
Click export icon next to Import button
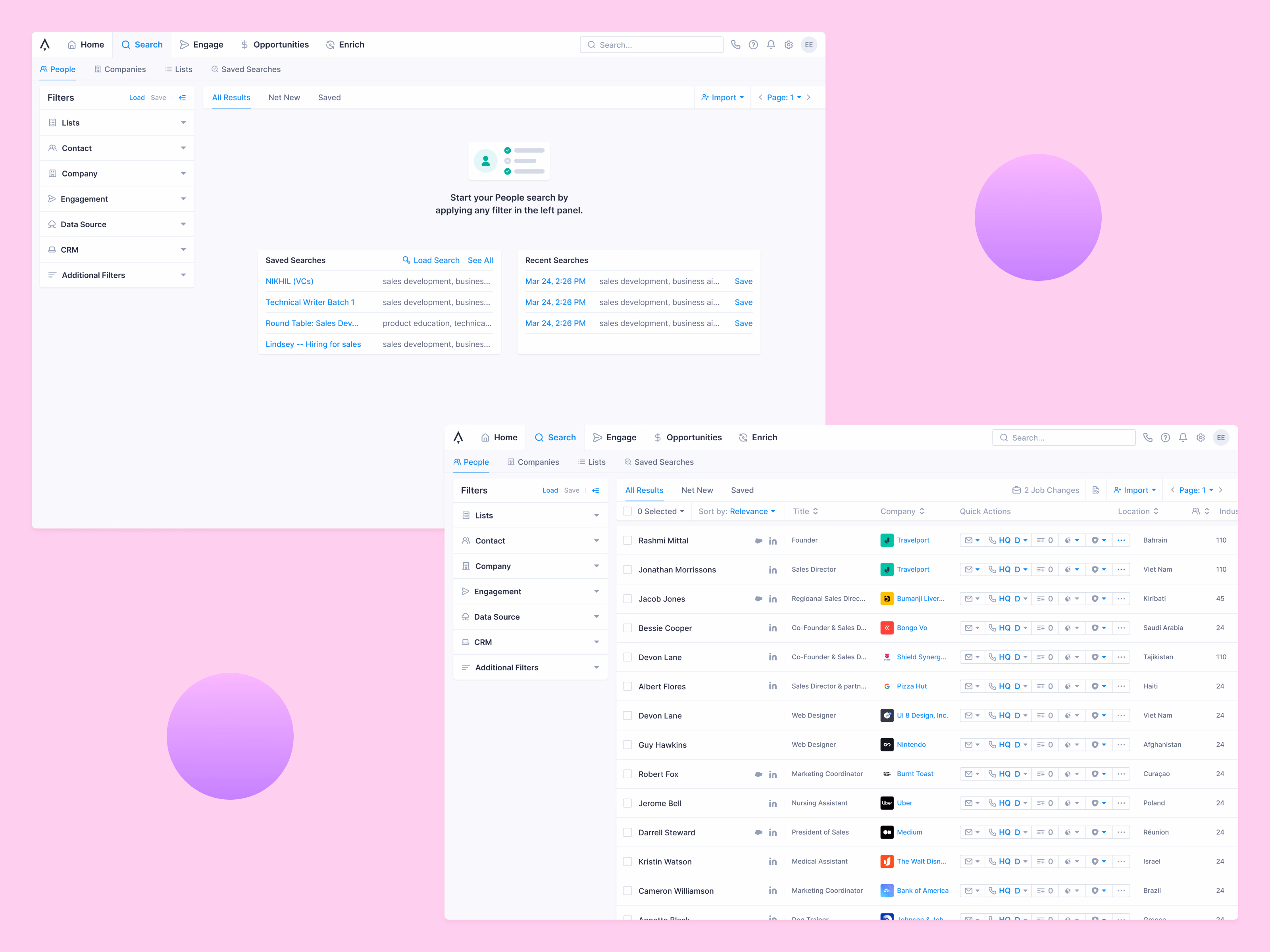(1095, 490)
